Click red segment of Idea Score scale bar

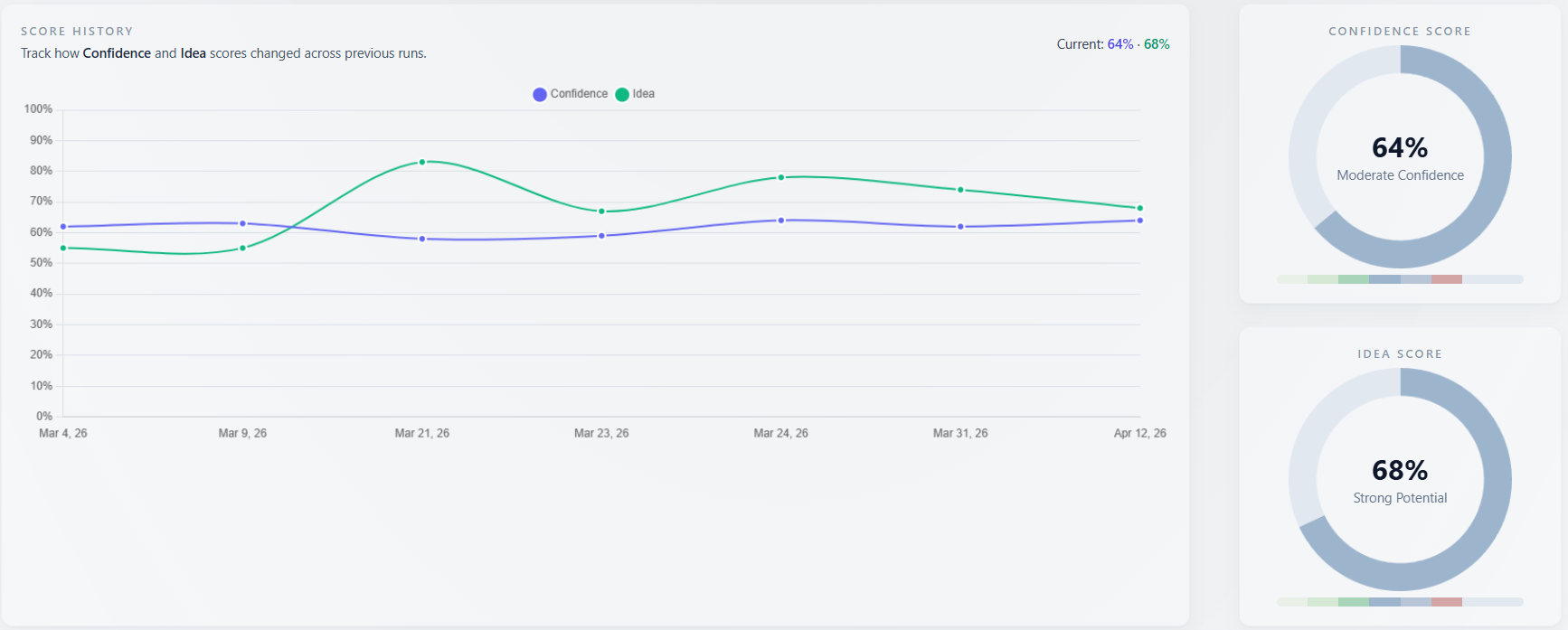coord(1447,602)
